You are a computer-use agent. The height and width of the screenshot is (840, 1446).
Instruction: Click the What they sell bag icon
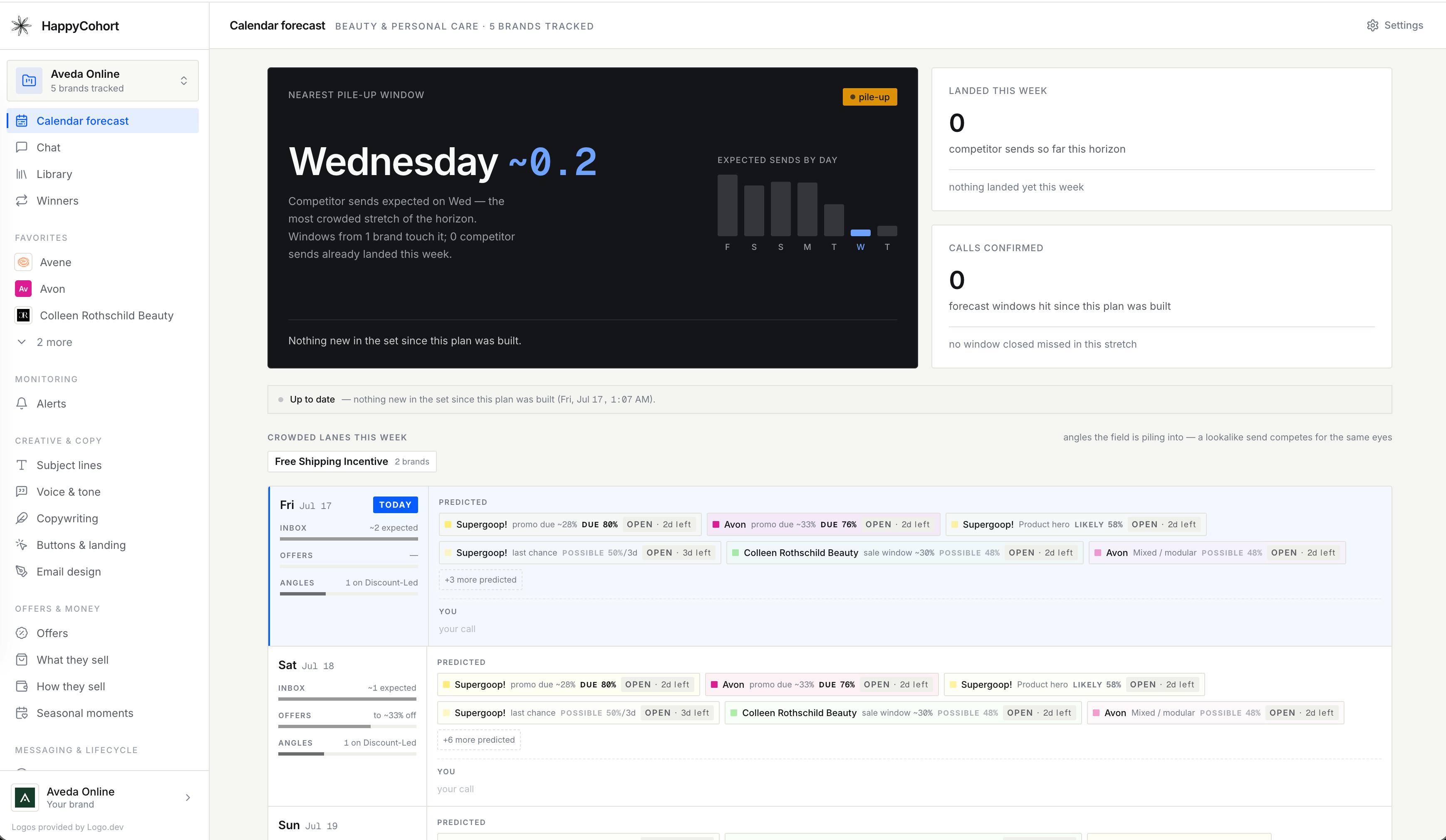(22, 660)
